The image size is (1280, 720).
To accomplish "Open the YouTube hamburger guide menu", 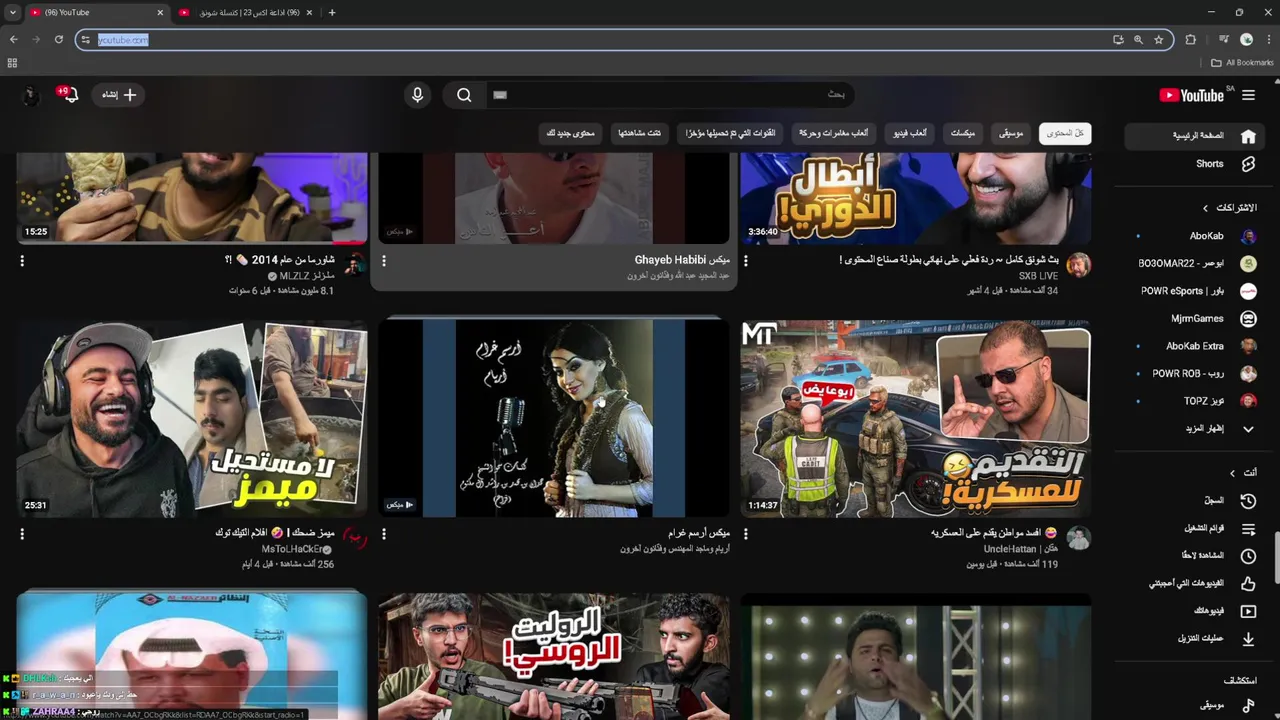I will coord(1248,95).
